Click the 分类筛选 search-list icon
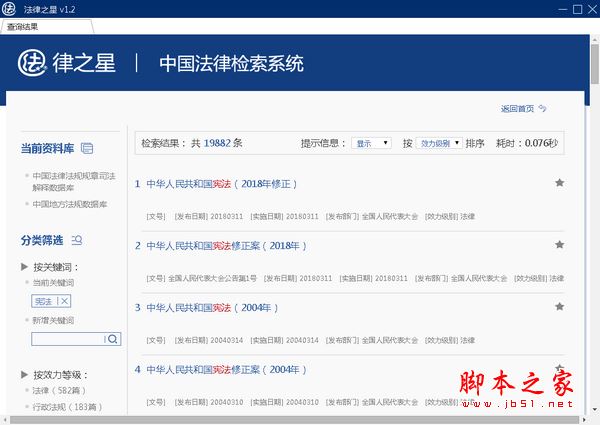This screenshot has height=425, width=600. [77, 240]
